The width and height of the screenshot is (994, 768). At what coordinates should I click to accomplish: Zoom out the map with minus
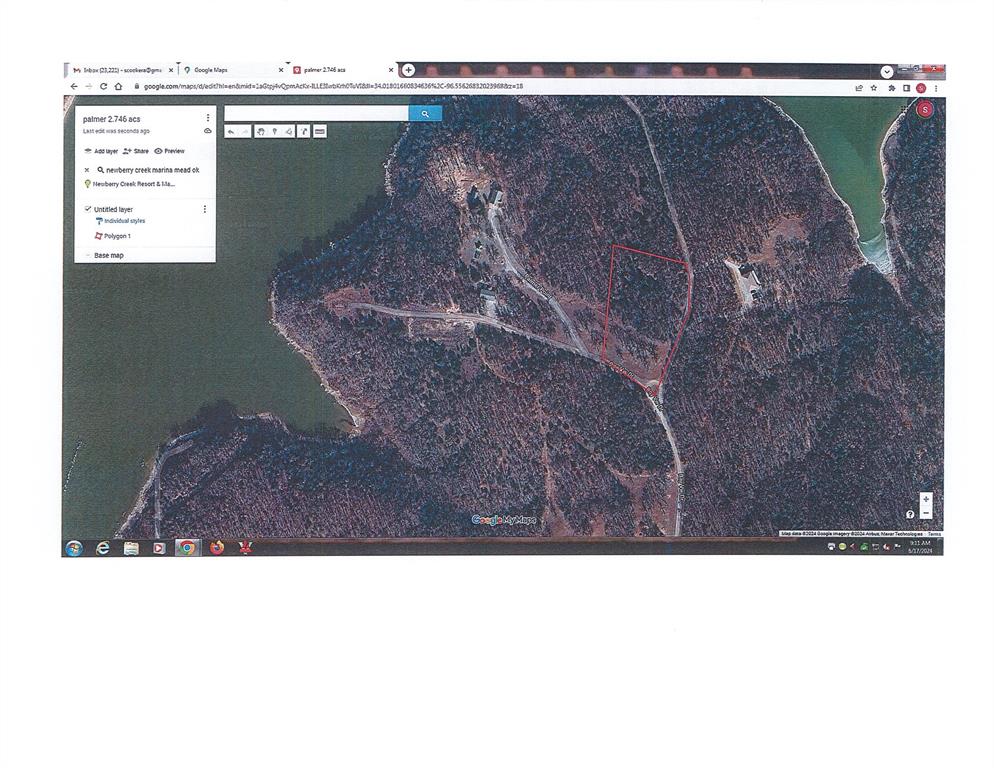(x=926, y=512)
